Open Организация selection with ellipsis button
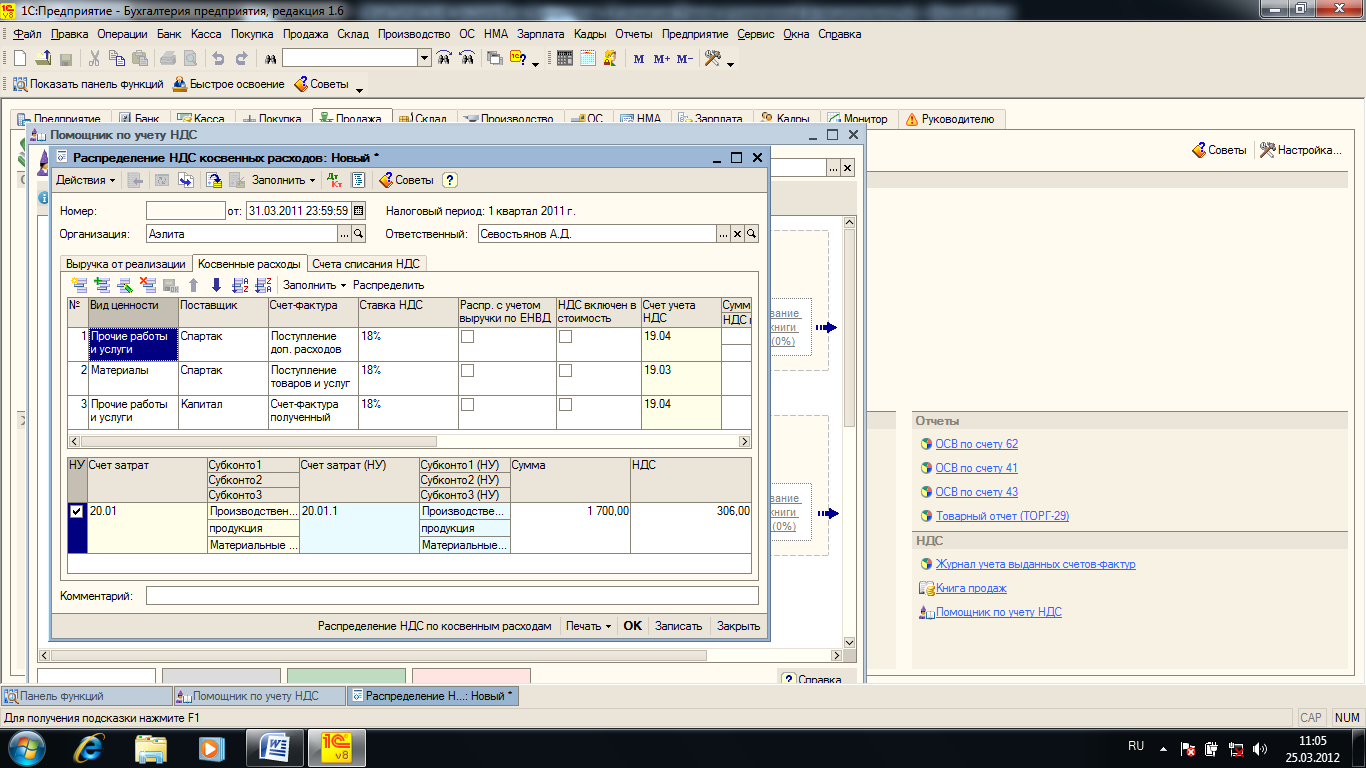Image resolution: width=1366 pixels, height=768 pixels. [x=345, y=234]
